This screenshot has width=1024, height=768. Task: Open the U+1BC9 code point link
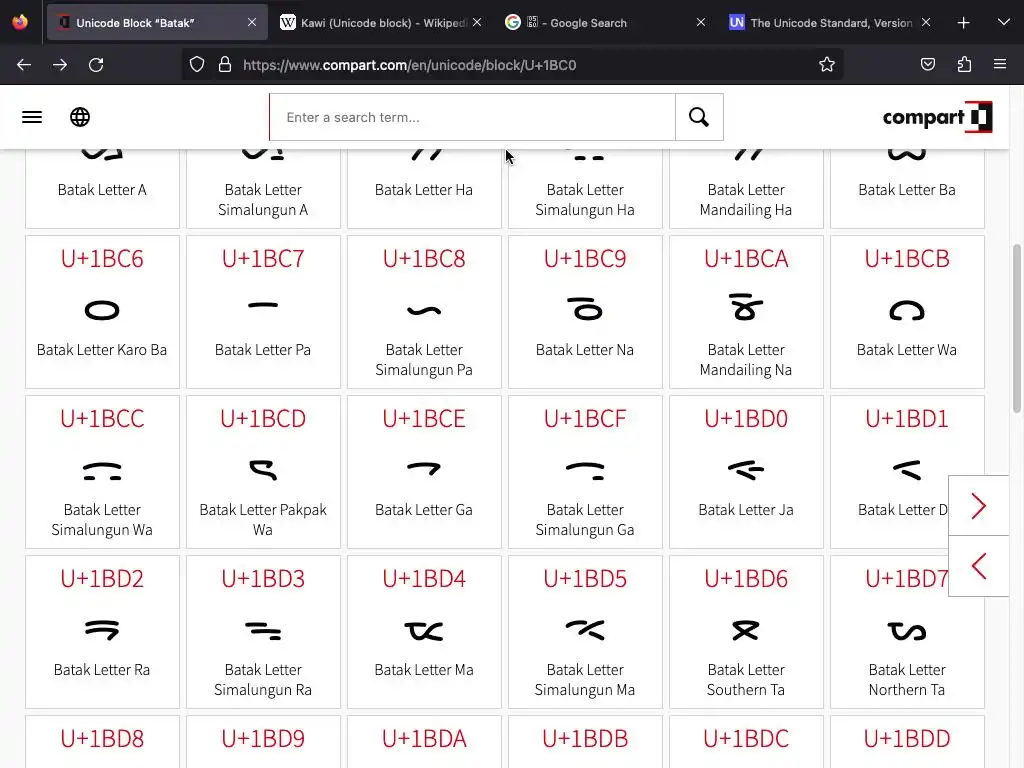(585, 259)
